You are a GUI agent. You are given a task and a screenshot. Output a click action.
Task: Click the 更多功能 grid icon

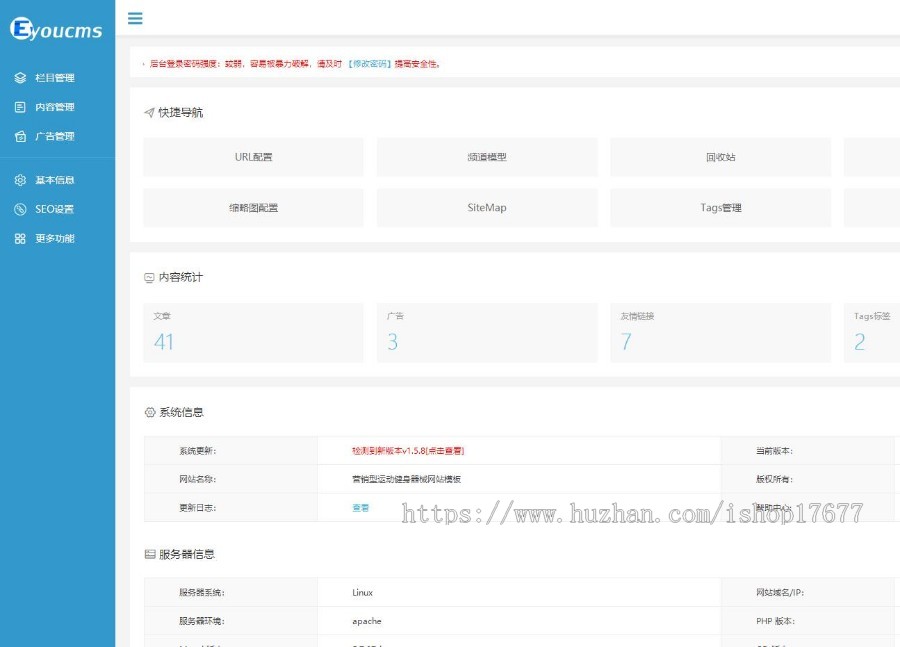coord(20,238)
